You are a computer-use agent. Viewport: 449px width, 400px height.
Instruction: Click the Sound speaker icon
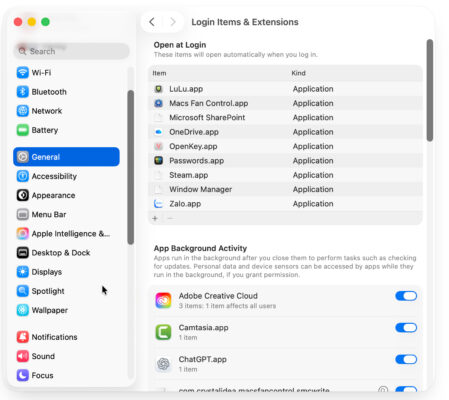(x=23, y=356)
